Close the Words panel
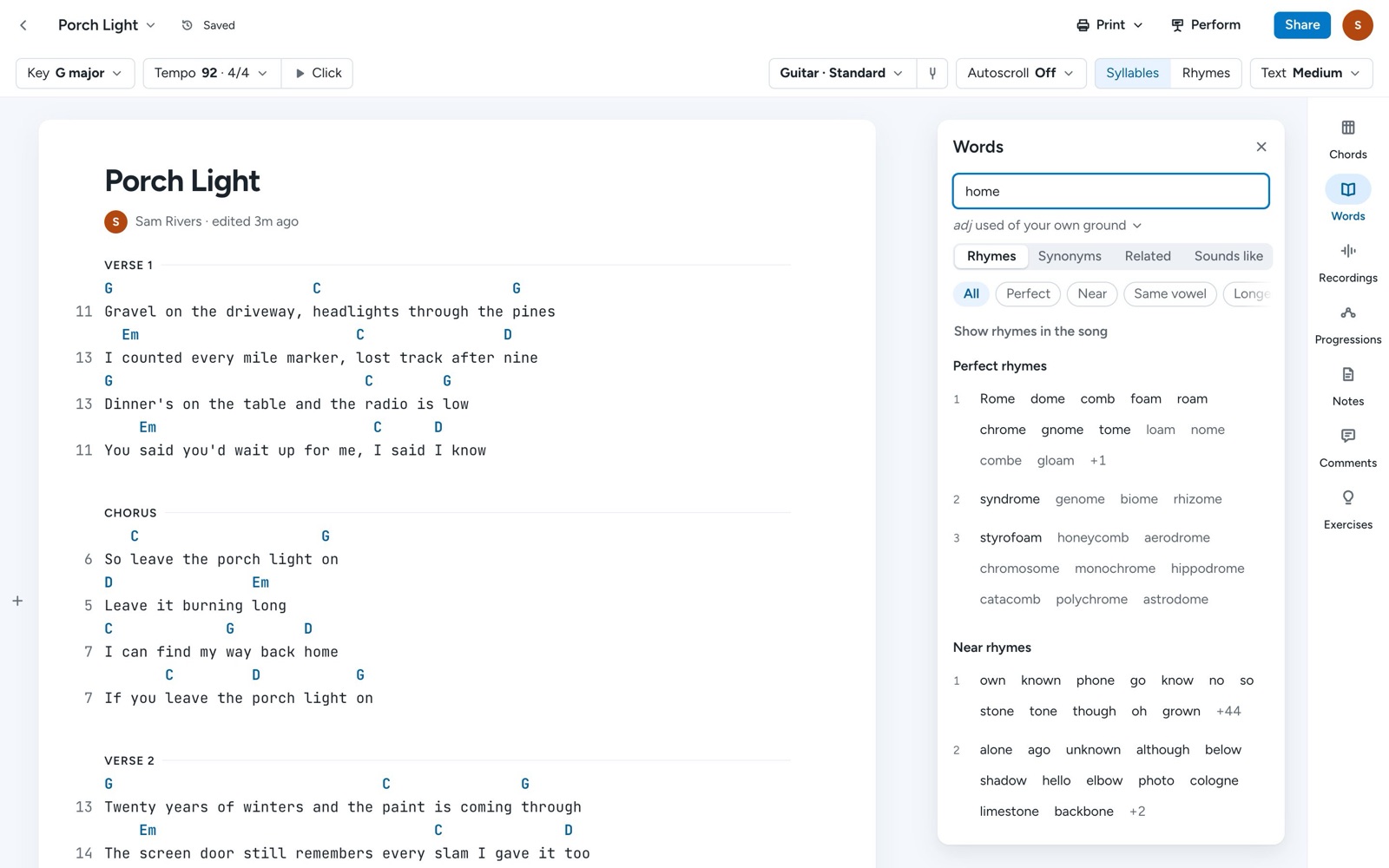 1261,147
